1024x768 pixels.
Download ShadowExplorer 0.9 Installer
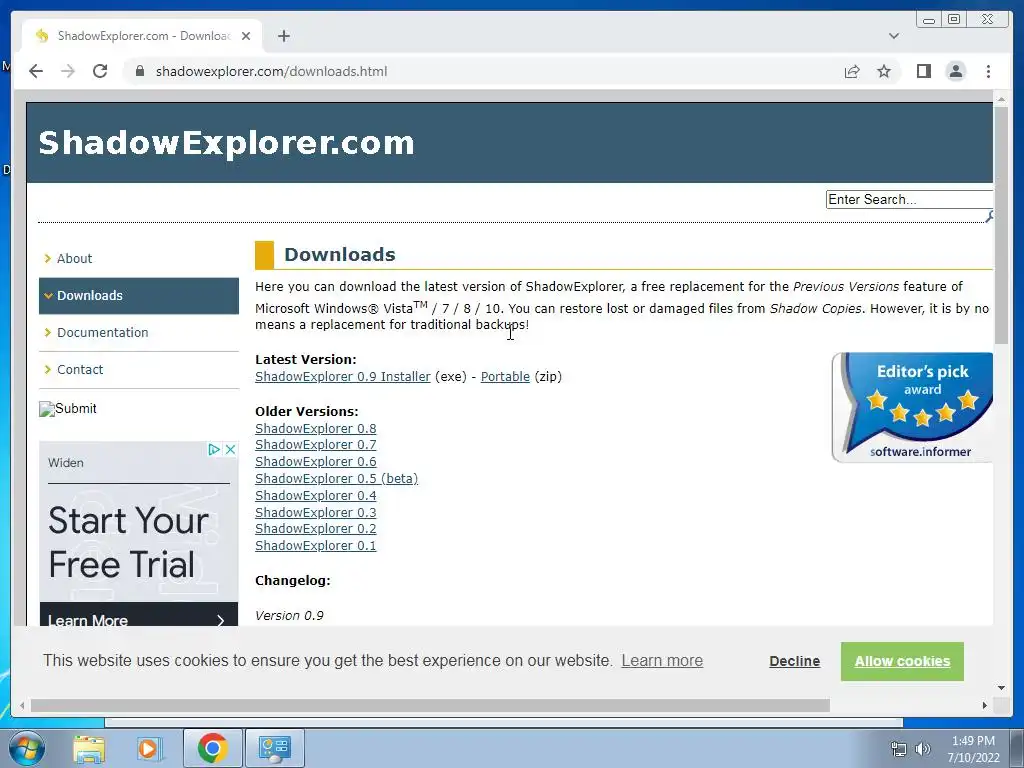tap(343, 377)
